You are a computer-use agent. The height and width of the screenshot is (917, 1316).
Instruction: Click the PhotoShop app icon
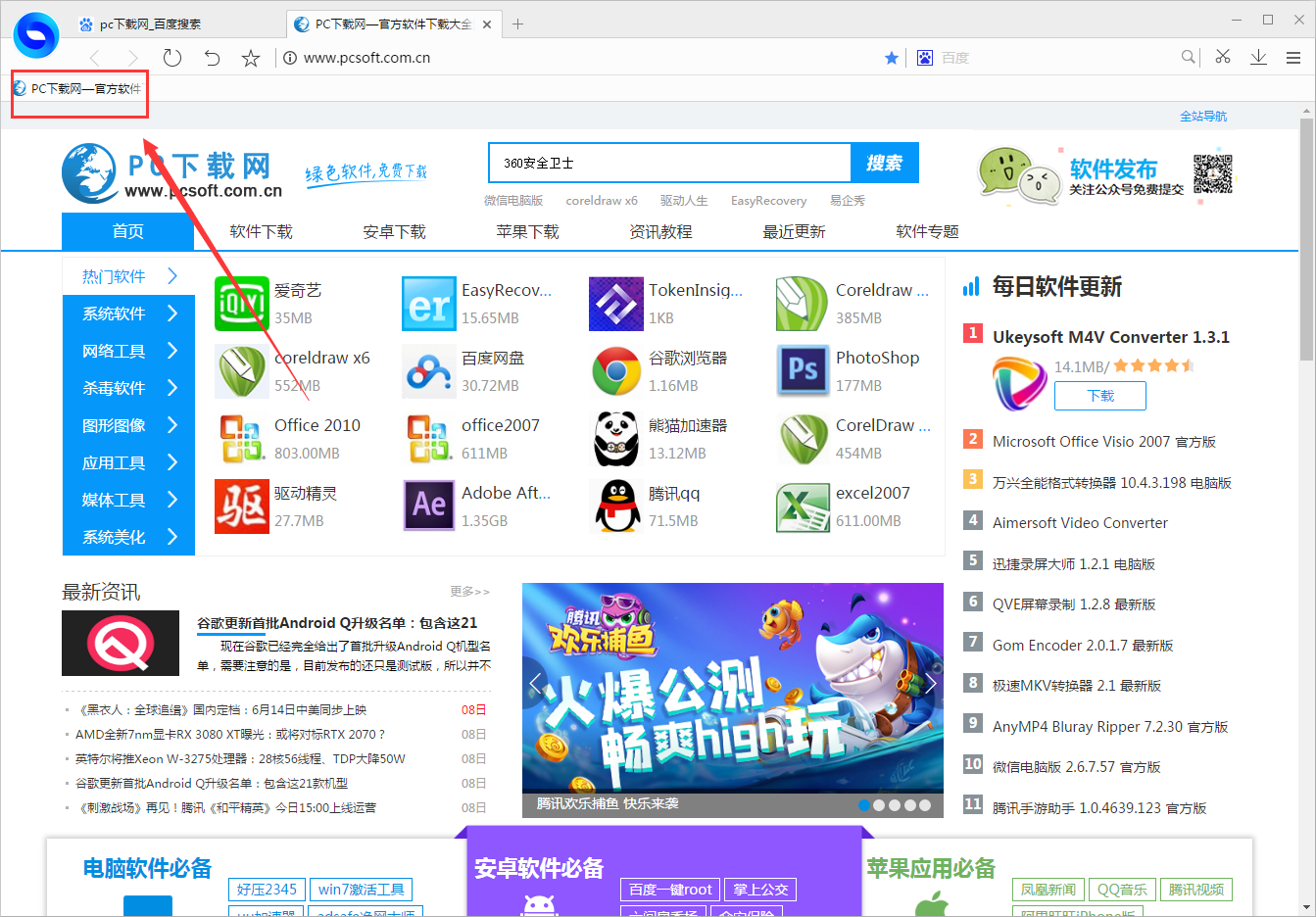coord(803,371)
